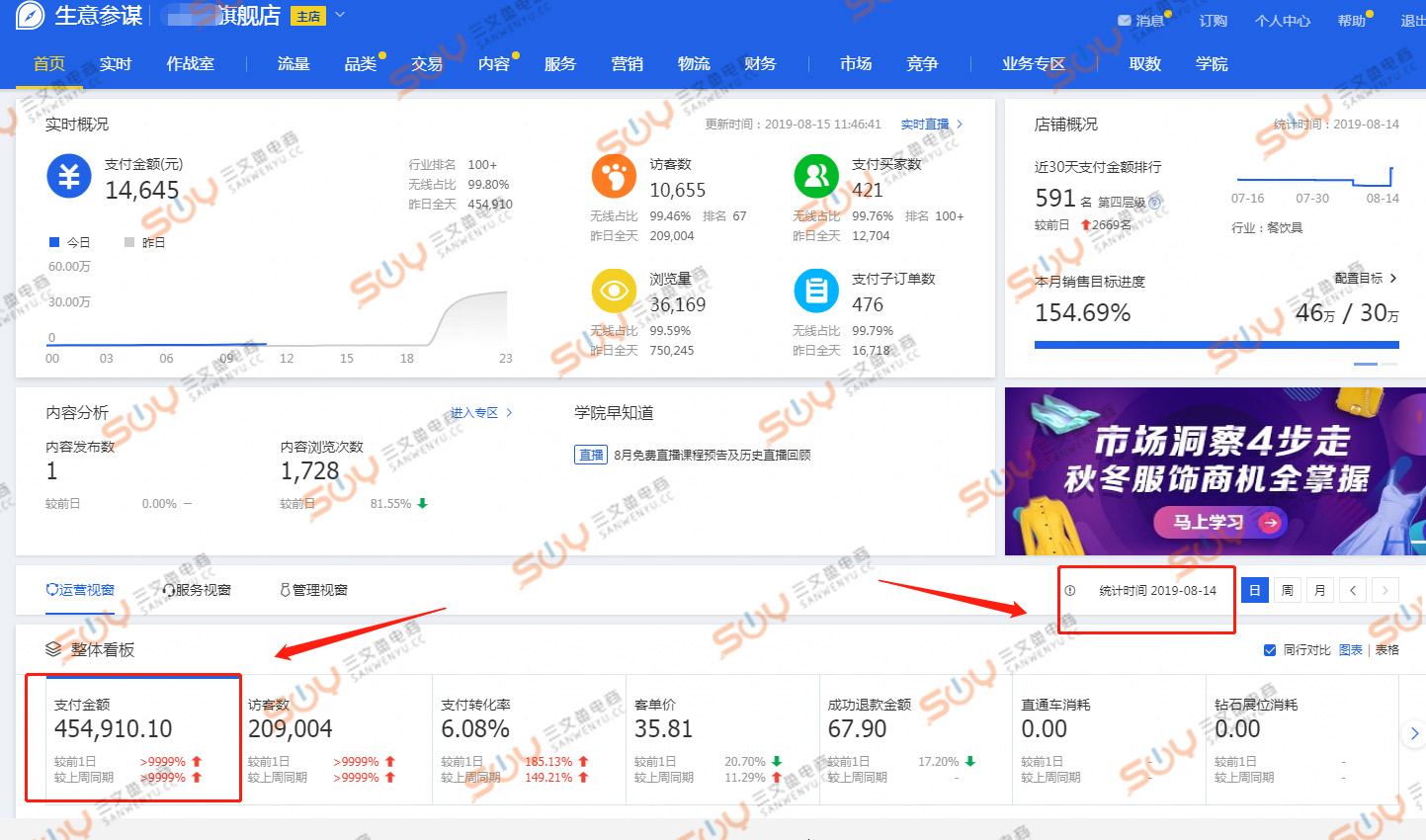Open the 8月免费直播课程预告 article link

(713, 456)
